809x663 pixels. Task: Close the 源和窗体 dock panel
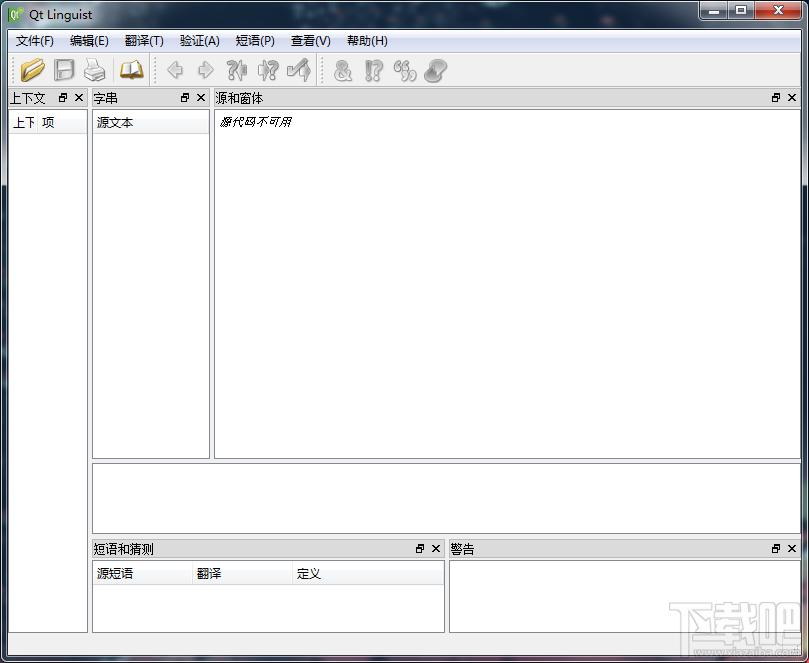click(792, 98)
